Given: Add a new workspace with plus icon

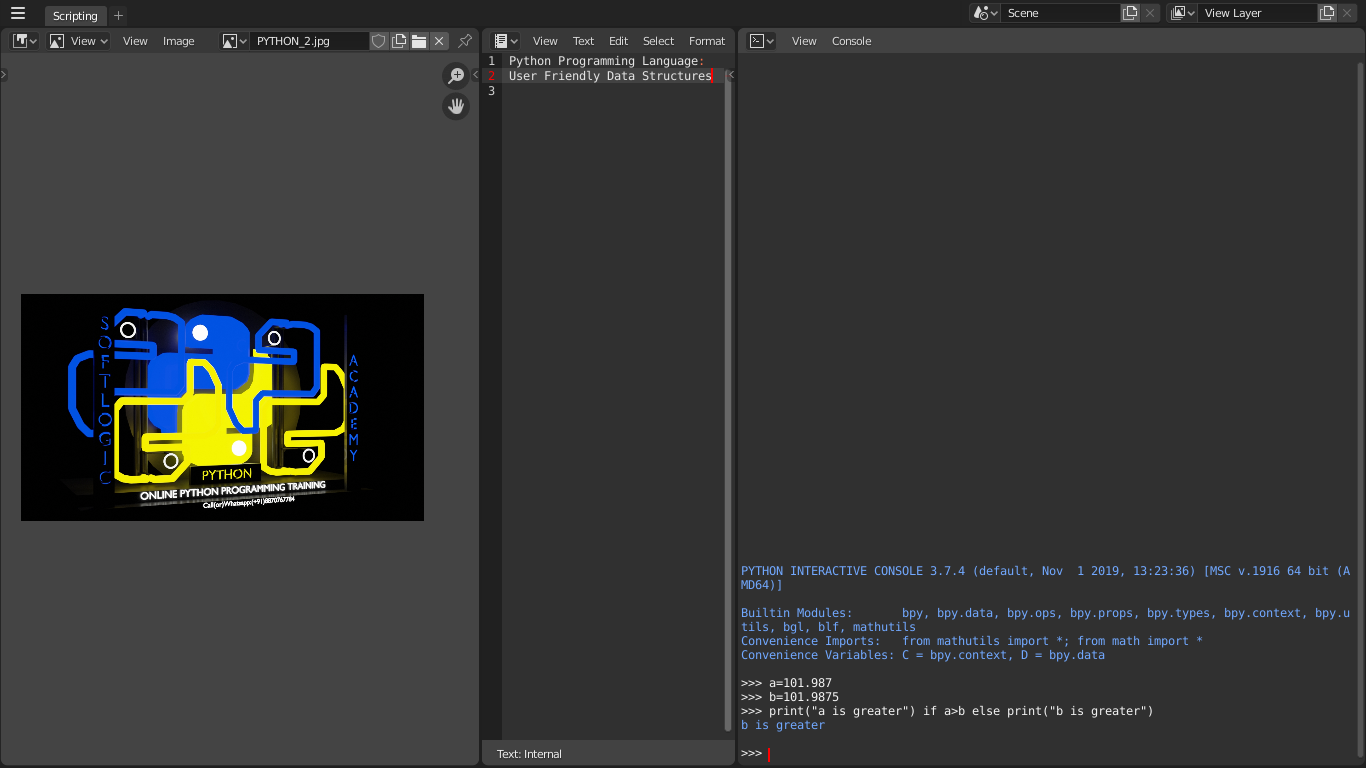Looking at the screenshot, I should pyautogui.click(x=119, y=16).
